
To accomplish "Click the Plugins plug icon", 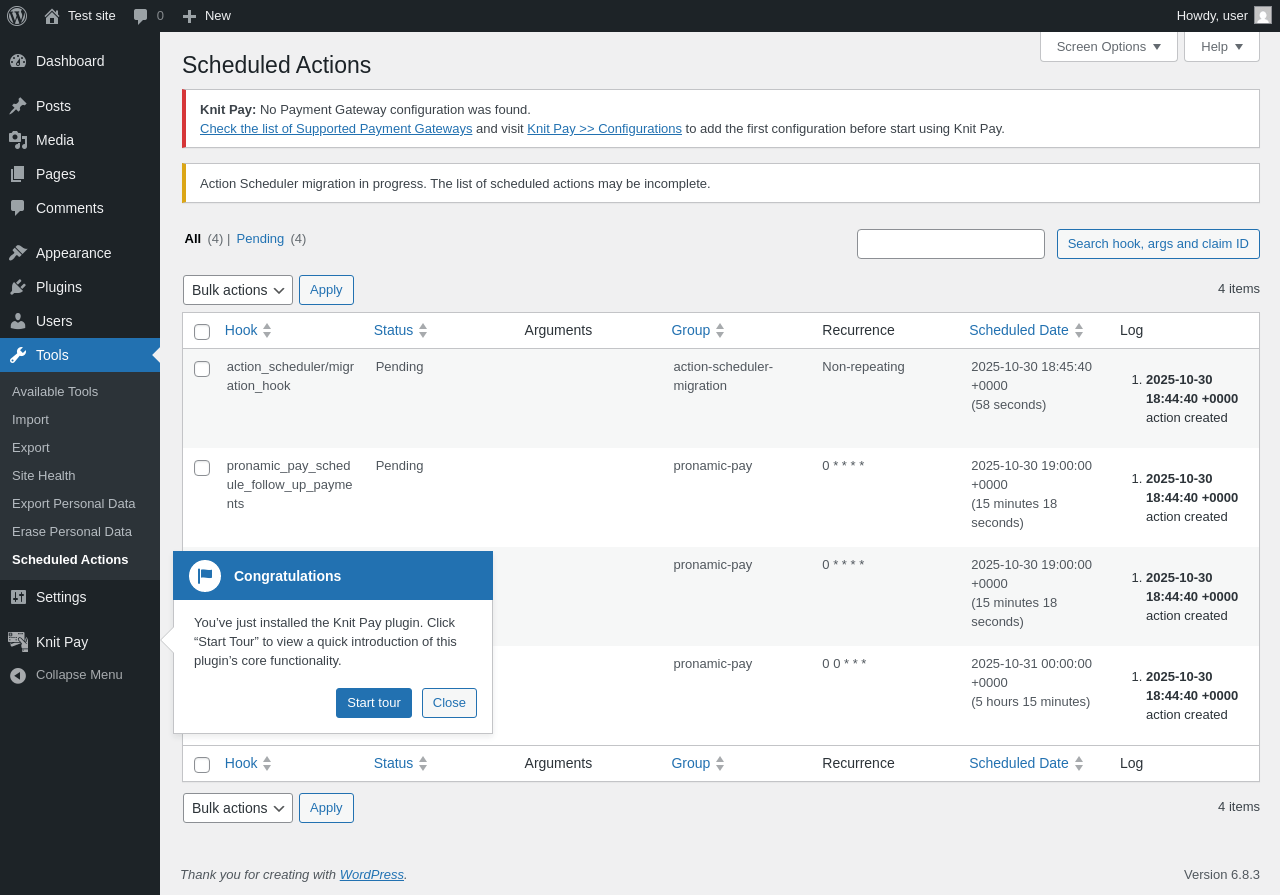I will pos(18,287).
